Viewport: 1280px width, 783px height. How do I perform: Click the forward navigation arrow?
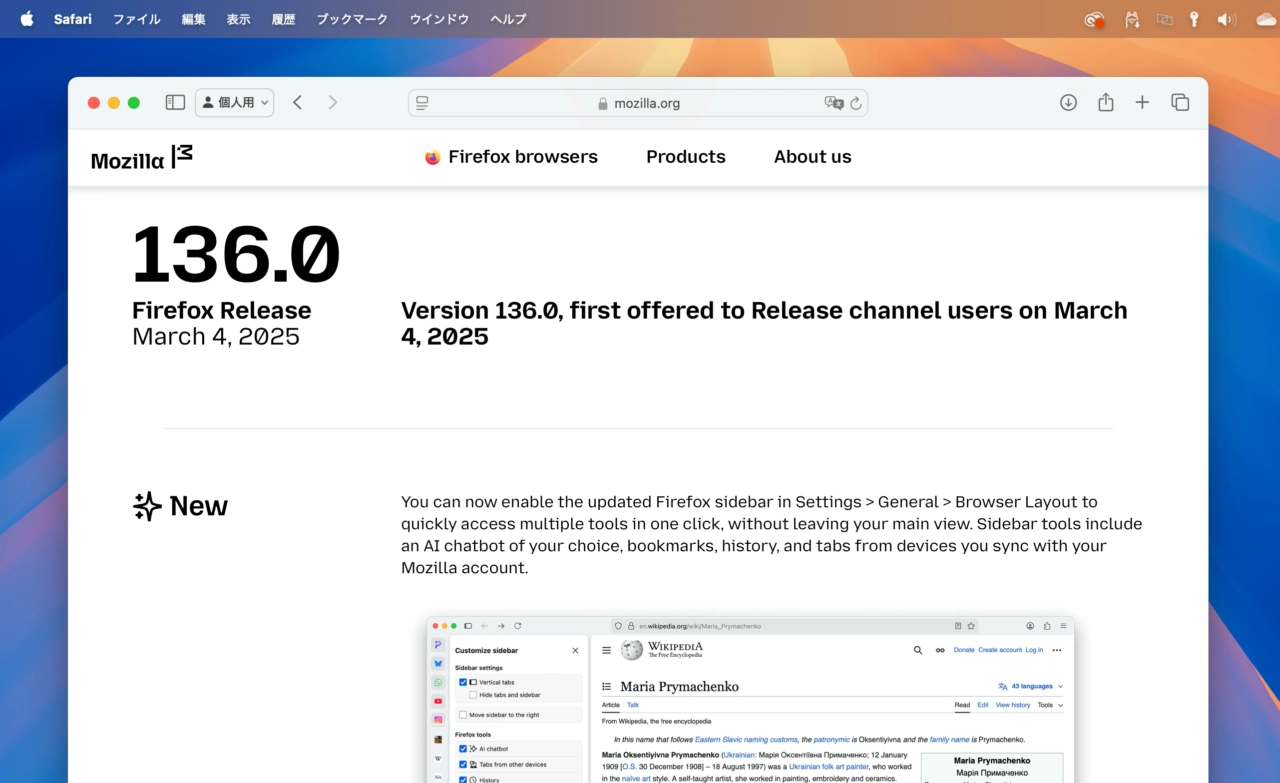333,102
